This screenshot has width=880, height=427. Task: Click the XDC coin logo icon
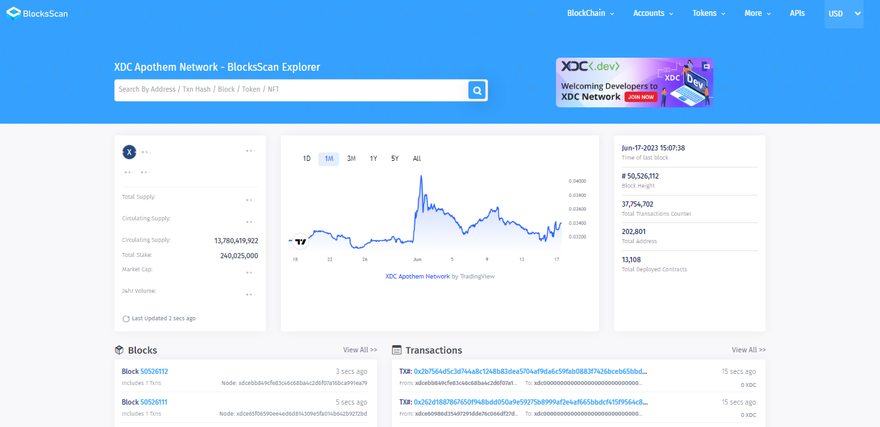tap(129, 152)
